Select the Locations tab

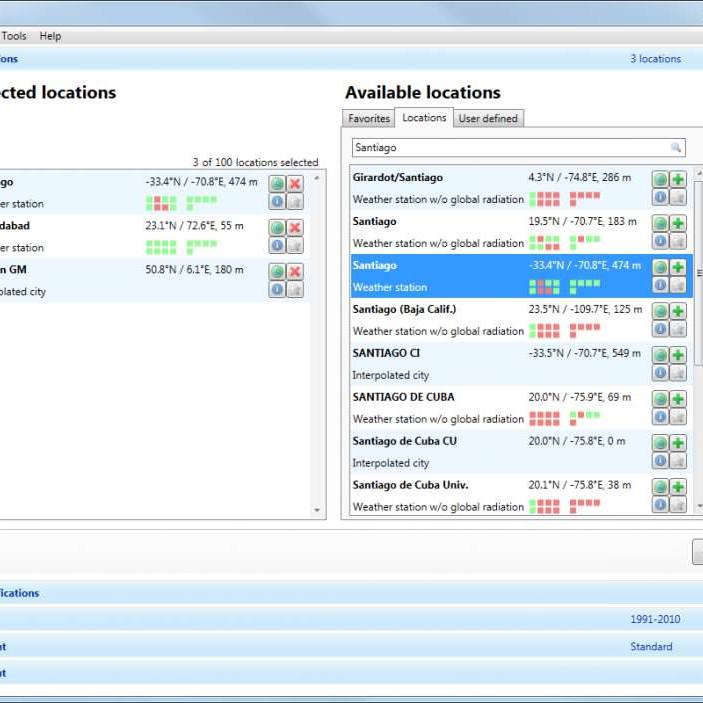pos(424,118)
